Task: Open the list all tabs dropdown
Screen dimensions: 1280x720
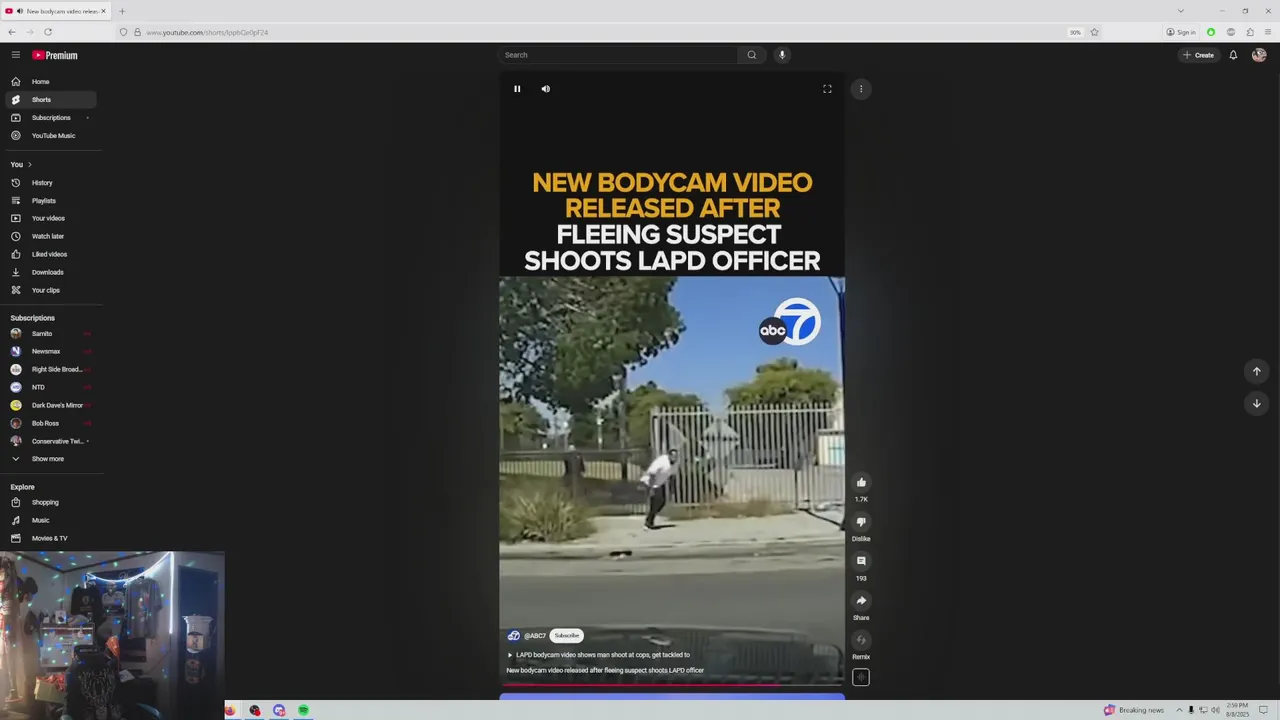Action: [x=1180, y=11]
